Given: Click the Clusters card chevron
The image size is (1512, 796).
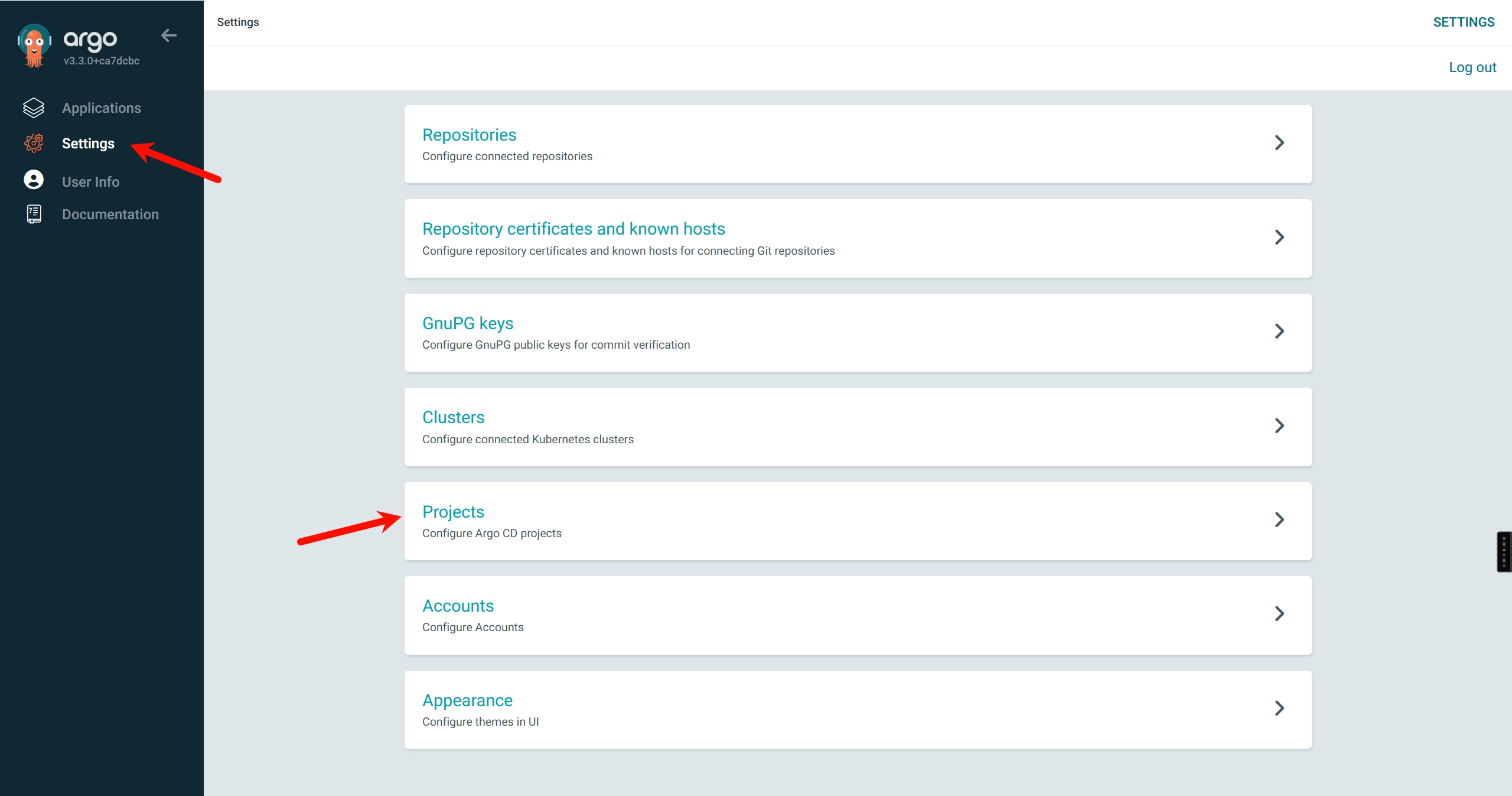Looking at the screenshot, I should coord(1279,425).
